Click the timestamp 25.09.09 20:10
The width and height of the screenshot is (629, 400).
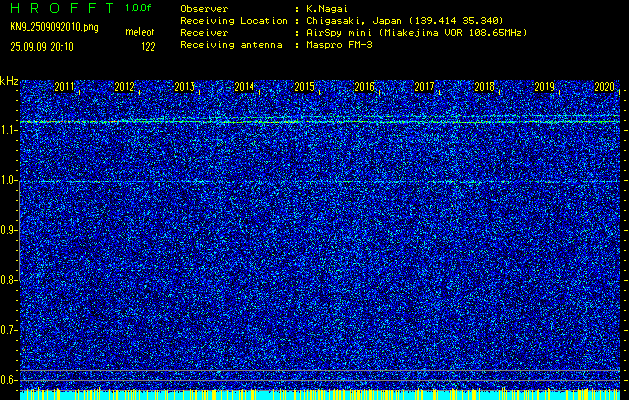42,47
